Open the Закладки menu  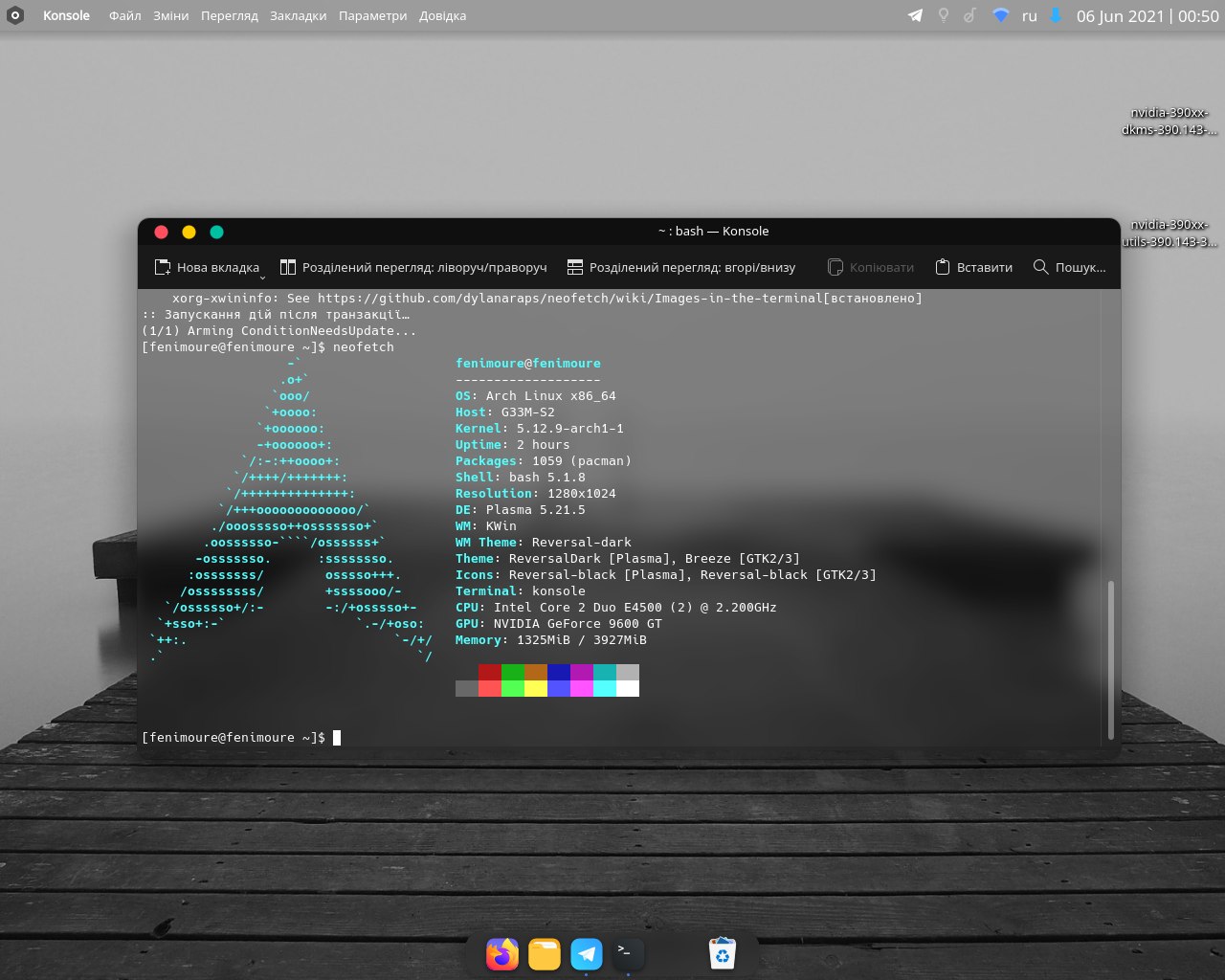298,15
